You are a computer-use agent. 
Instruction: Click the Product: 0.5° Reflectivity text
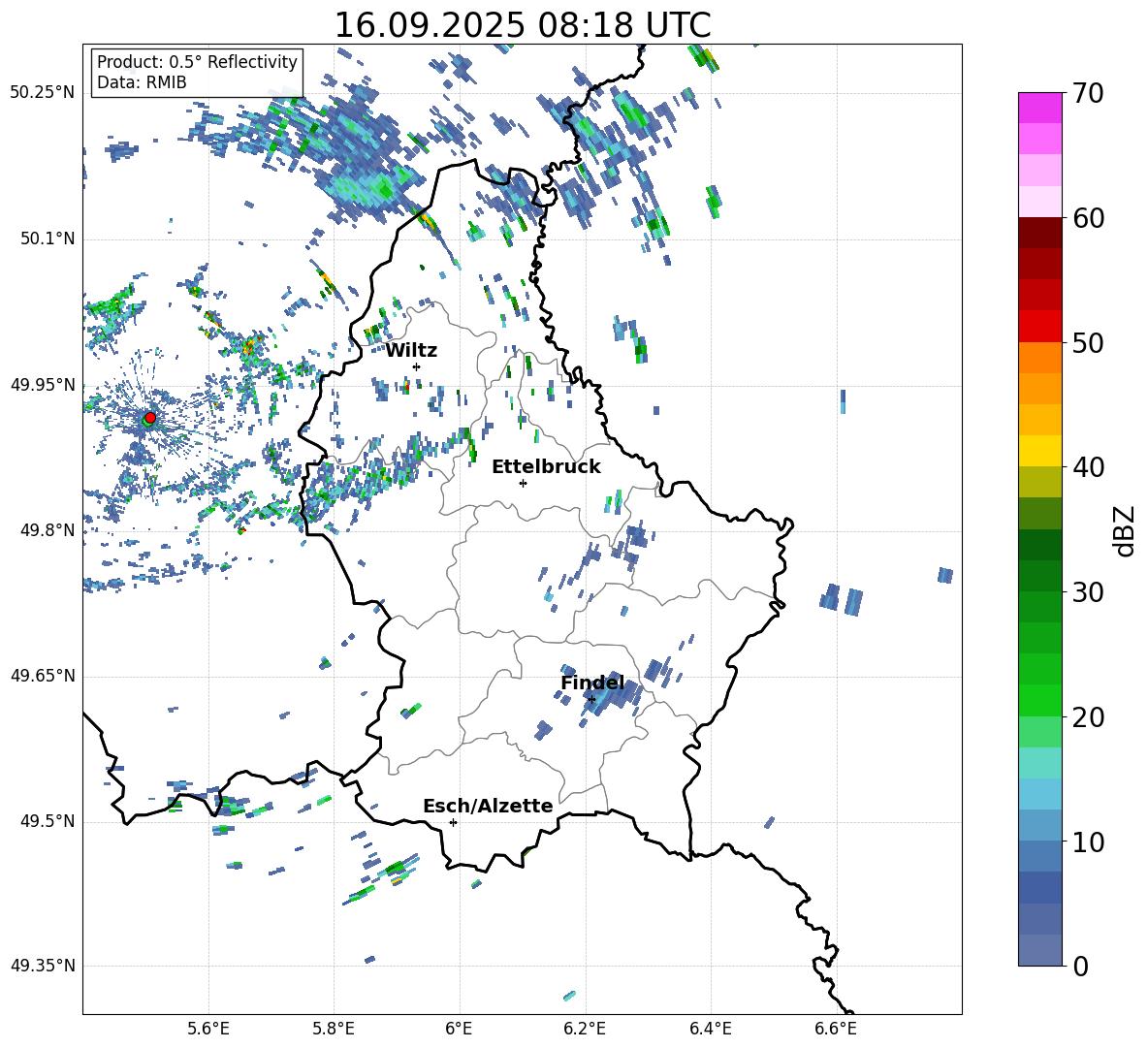point(197,61)
